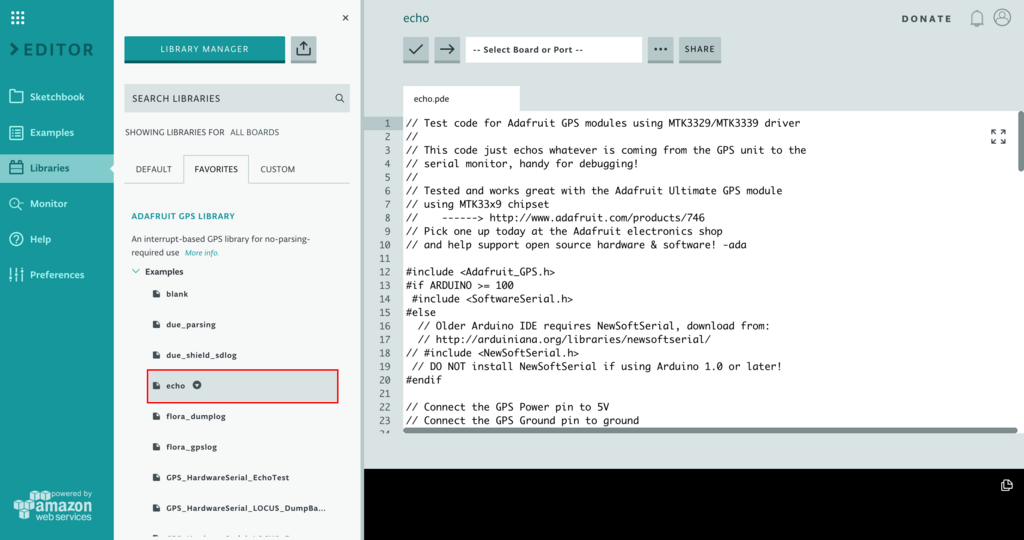
Task: Click the search magnifier icon
Action: [340, 99]
